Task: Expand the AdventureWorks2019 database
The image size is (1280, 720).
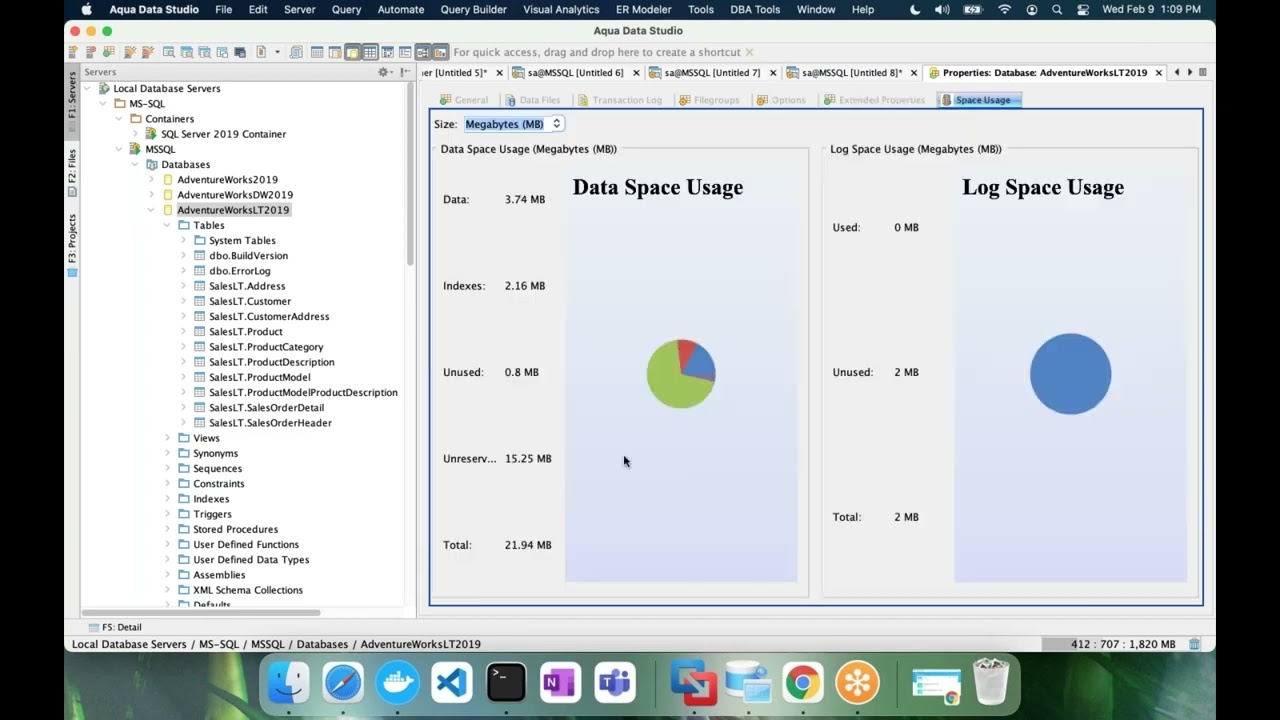Action: tap(151, 180)
